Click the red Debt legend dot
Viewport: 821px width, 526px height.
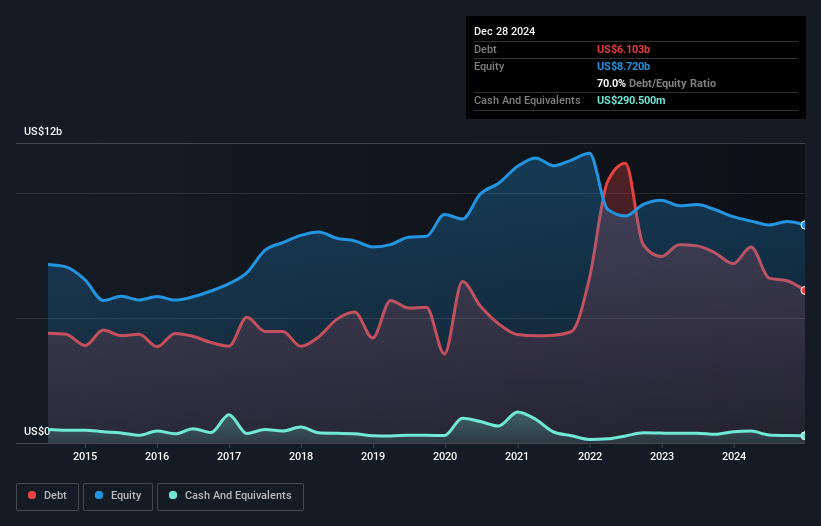coord(32,495)
